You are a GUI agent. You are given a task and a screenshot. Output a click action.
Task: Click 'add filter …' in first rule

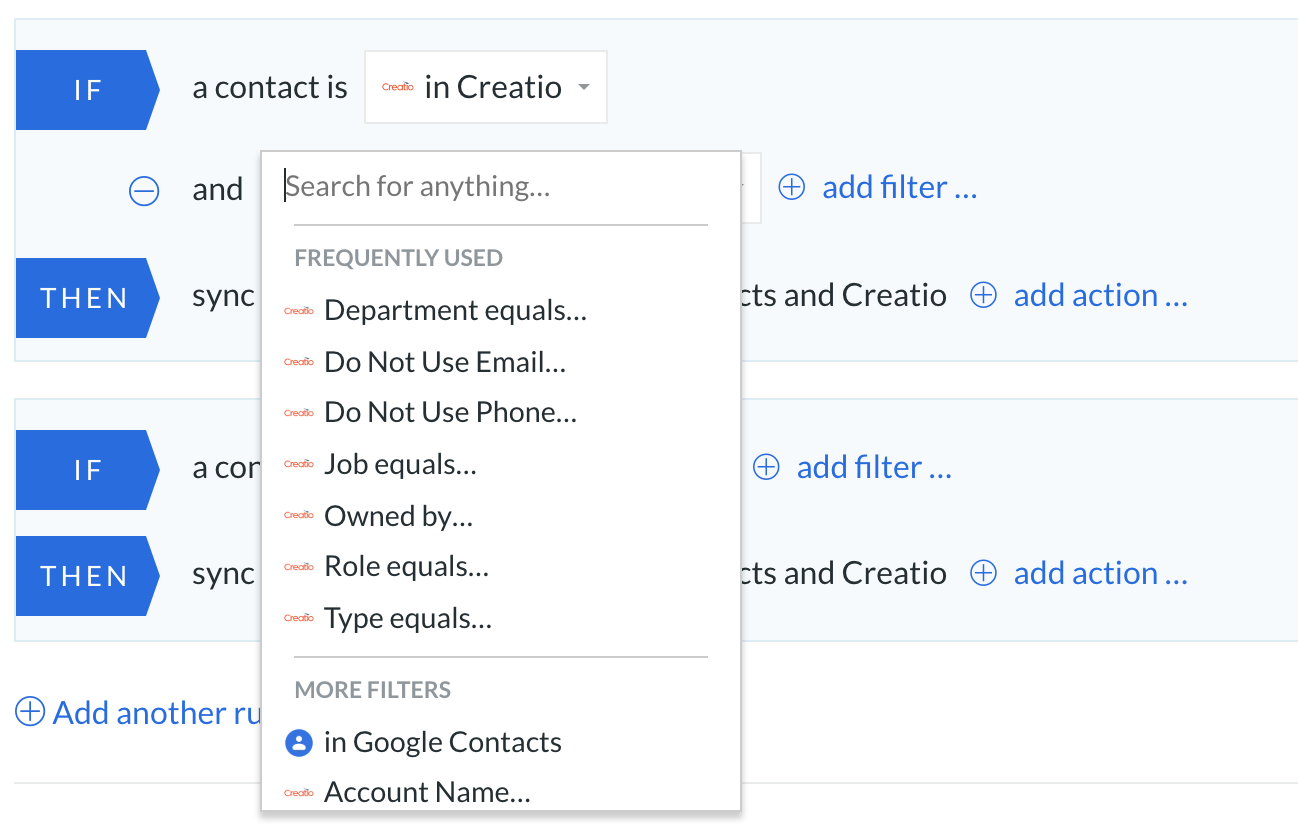point(899,187)
